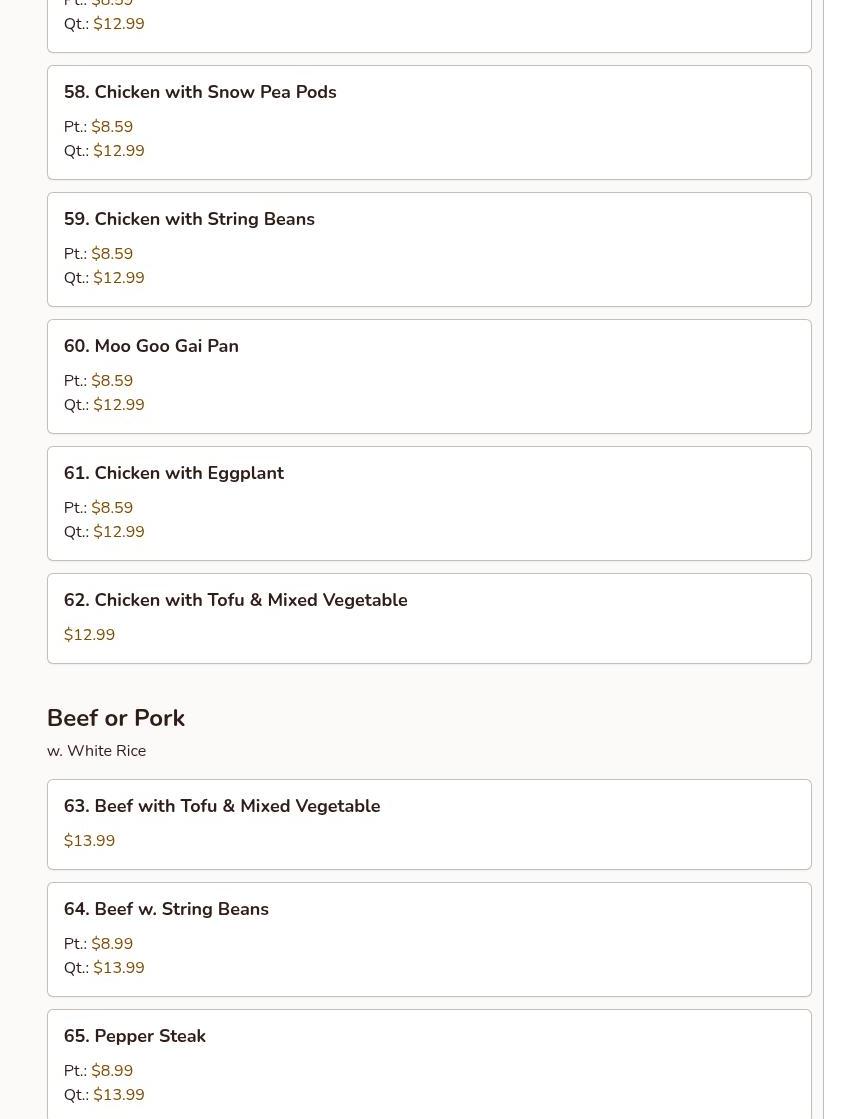The image size is (844, 1119).
Task: Select quart price of Chicken with String Beans
Action: (119, 278)
